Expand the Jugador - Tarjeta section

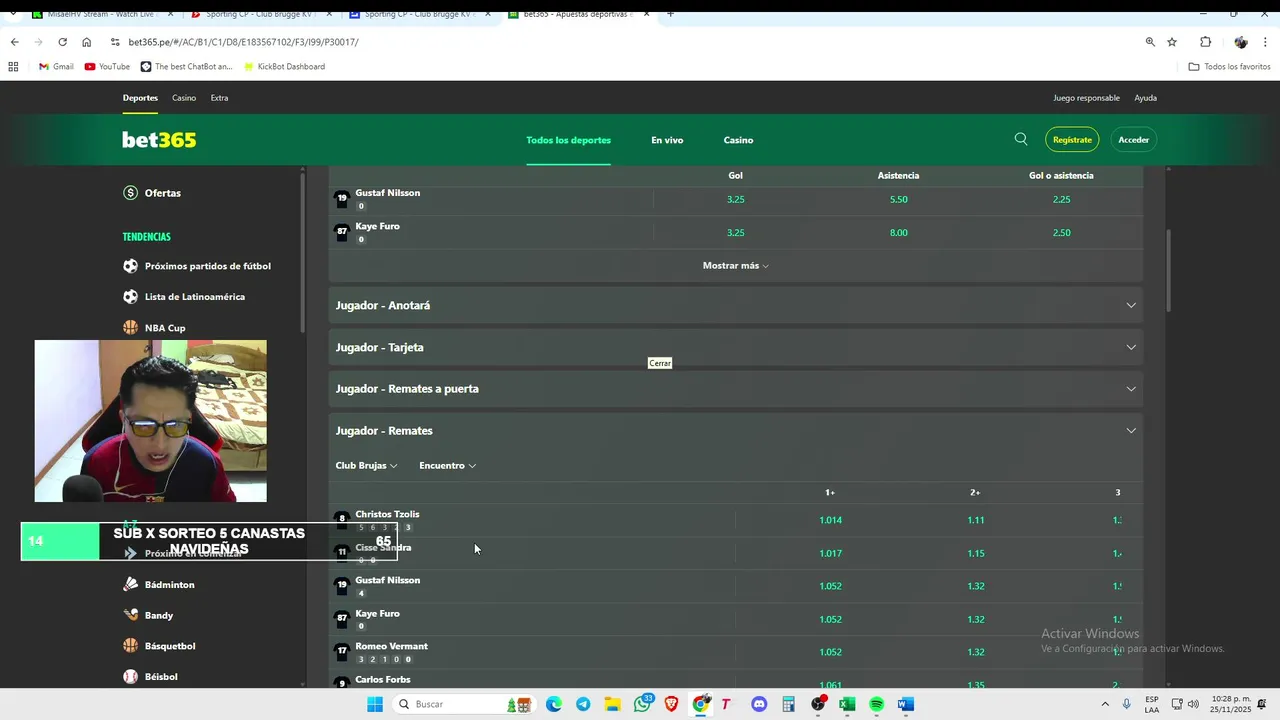(736, 347)
